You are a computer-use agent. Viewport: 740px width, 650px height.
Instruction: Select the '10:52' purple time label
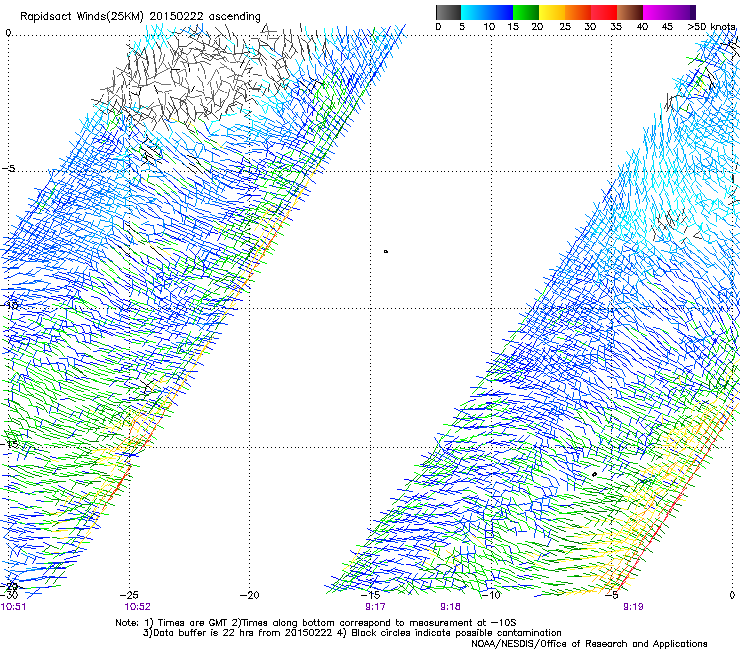tap(137, 607)
